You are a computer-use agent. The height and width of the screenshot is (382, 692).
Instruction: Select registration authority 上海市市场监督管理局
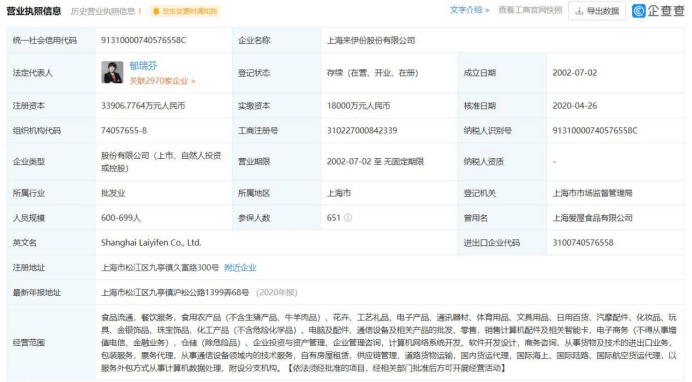[592, 193]
